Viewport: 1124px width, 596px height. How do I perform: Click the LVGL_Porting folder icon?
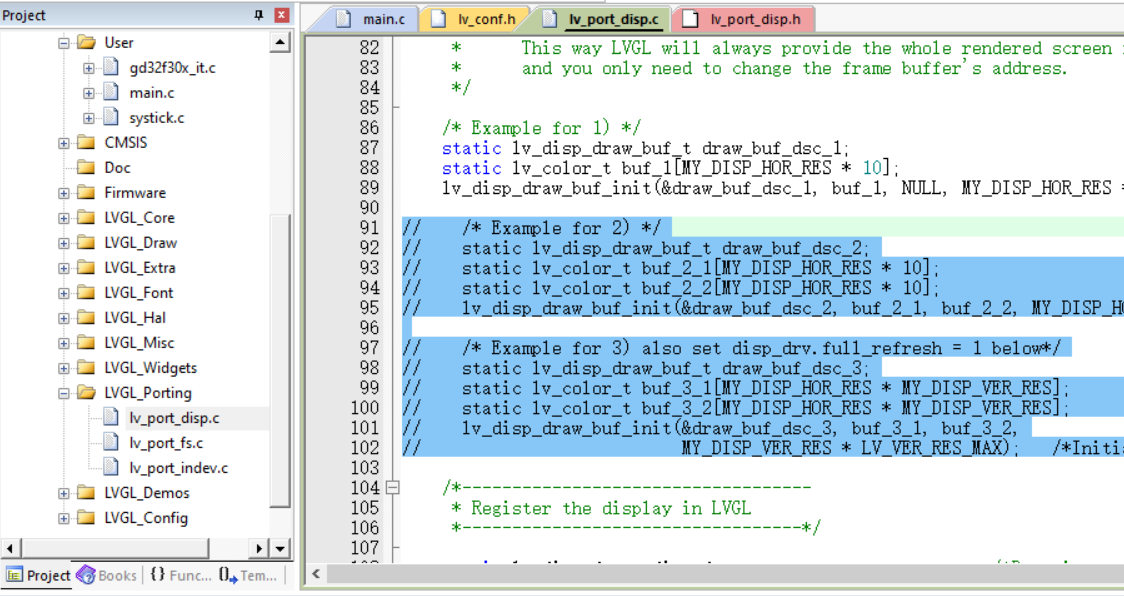point(86,392)
